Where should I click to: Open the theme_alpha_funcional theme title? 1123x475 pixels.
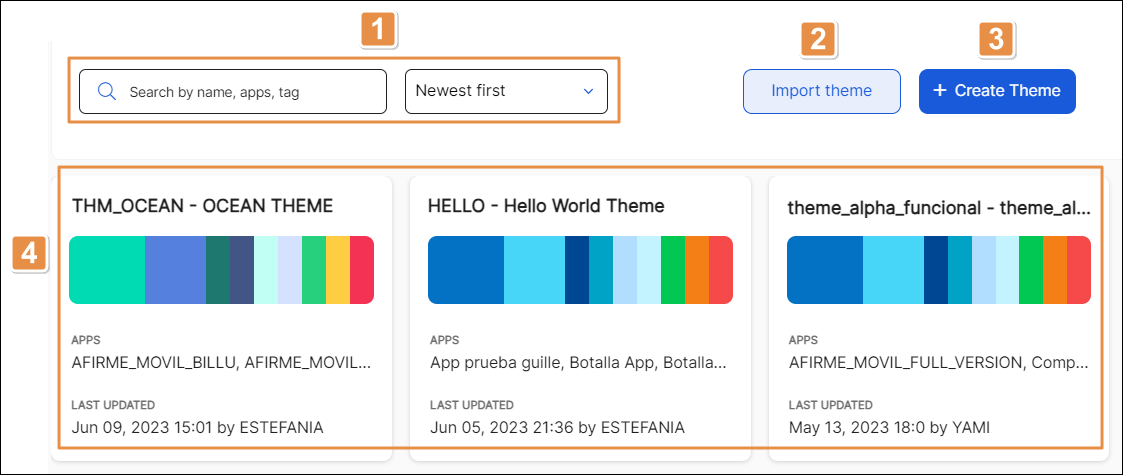[x=938, y=208]
